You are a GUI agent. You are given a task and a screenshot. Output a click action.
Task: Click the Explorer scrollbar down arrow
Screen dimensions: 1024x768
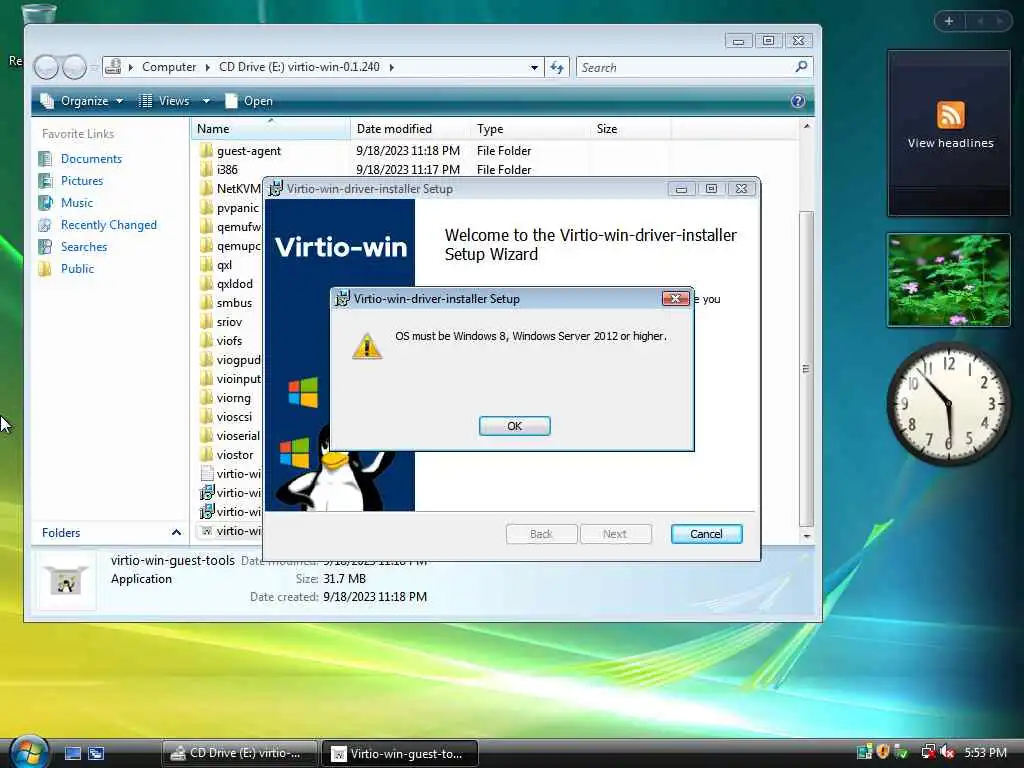807,536
